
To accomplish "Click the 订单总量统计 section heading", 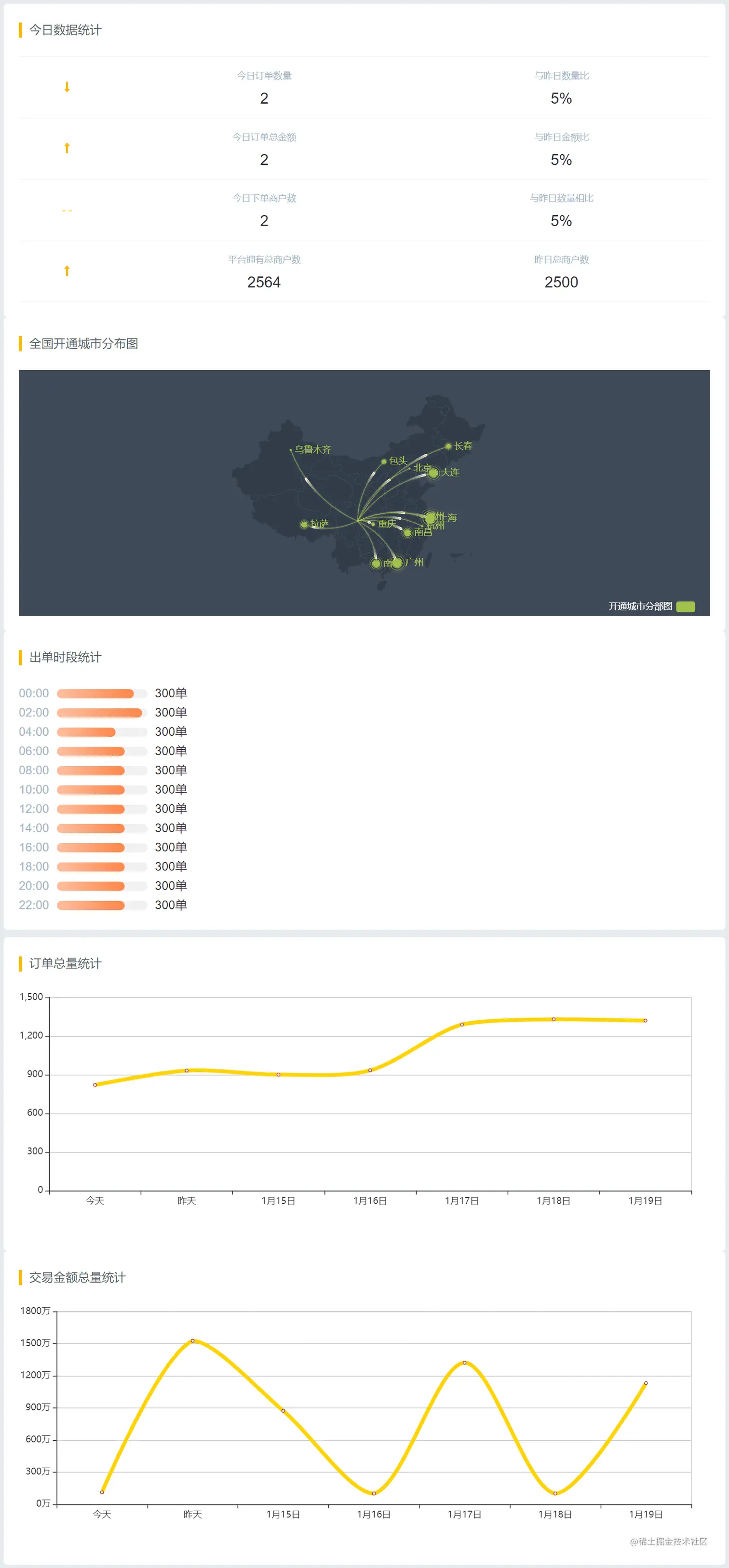I will [x=65, y=963].
